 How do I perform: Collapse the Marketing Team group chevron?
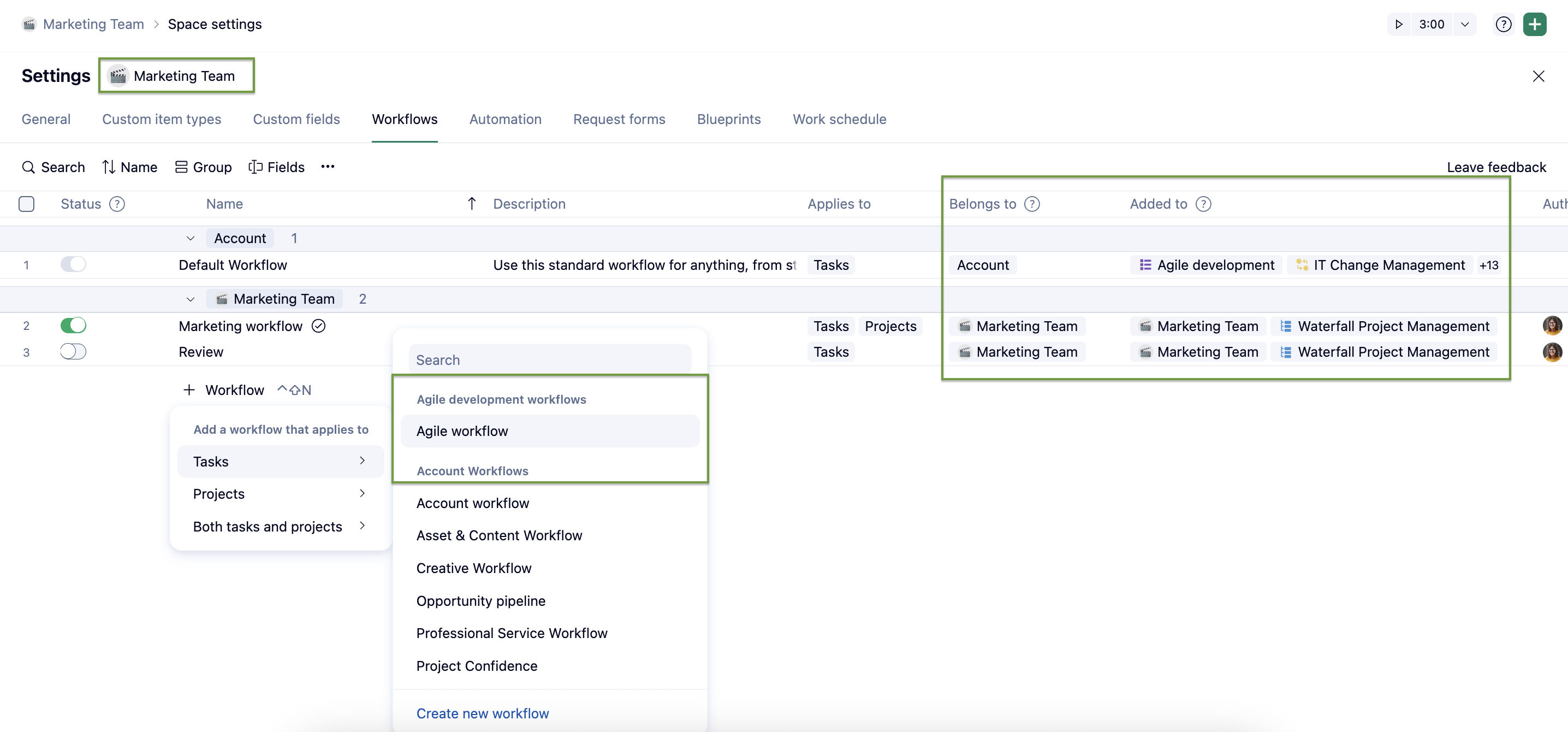click(x=191, y=299)
